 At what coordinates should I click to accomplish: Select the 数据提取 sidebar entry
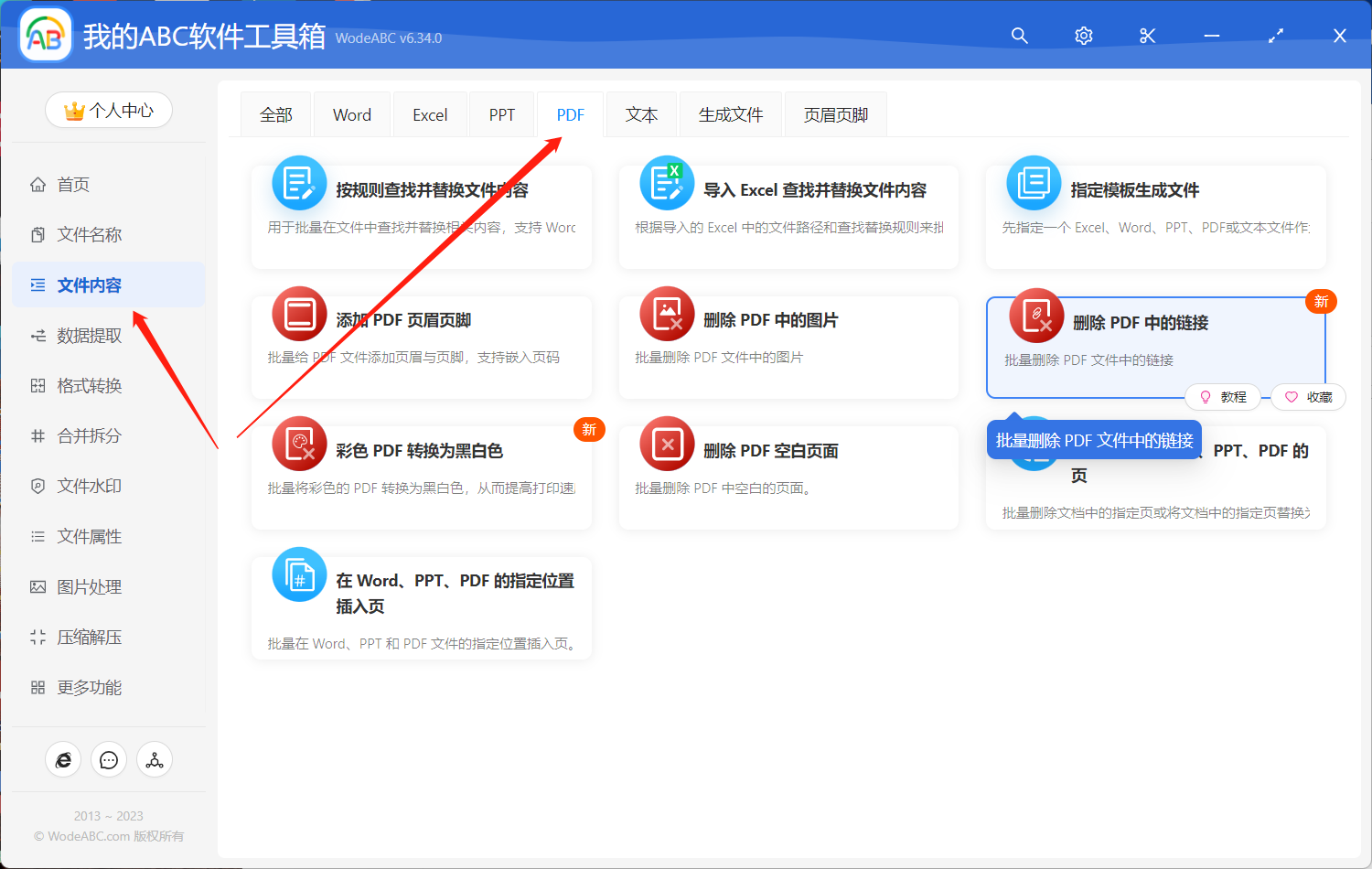[x=87, y=335]
